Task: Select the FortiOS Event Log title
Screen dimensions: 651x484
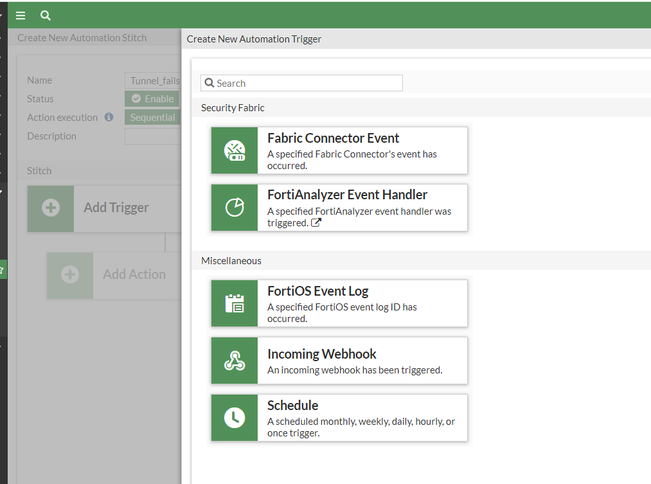Action: [318, 291]
